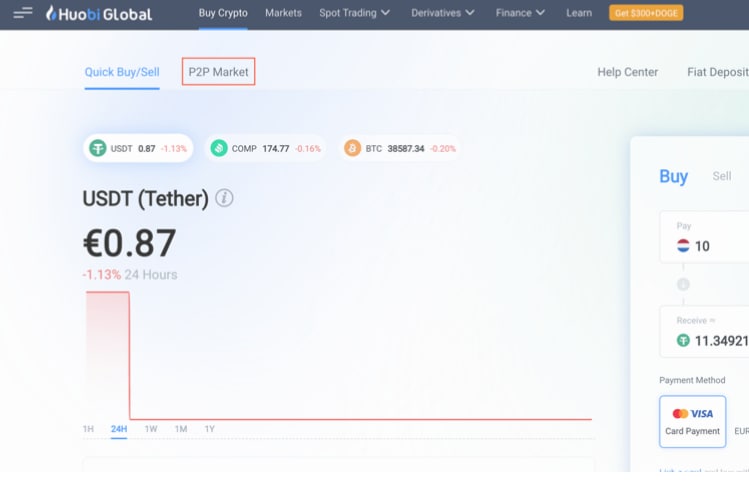The image size is (749, 482).
Task: Select the Sell tab
Action: [x=722, y=176]
